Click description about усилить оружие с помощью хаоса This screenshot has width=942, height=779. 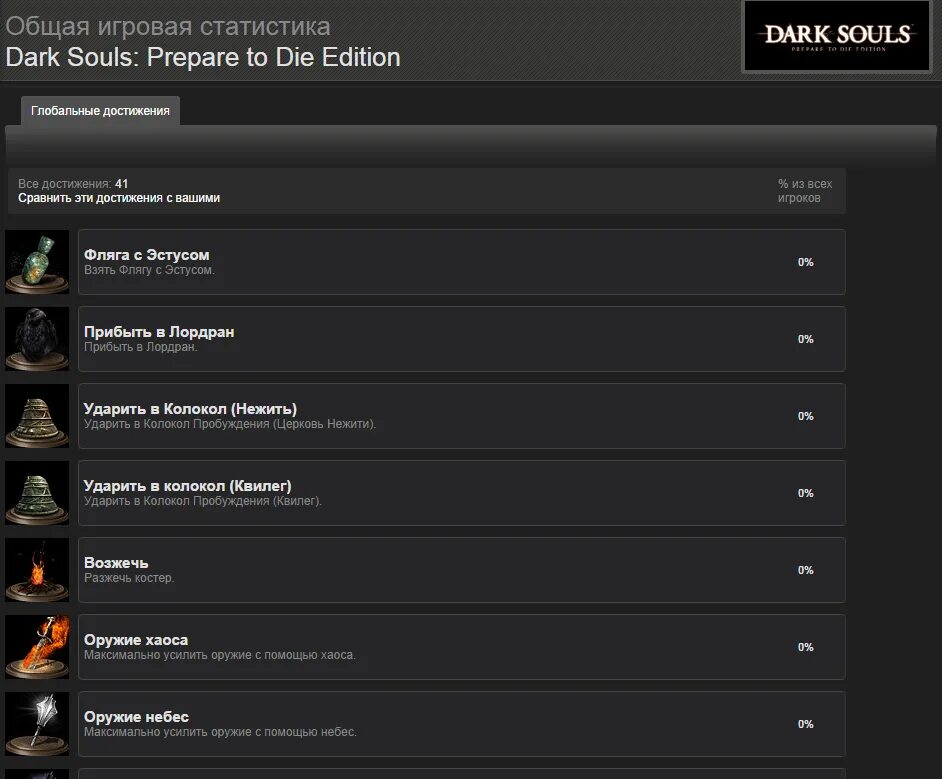tap(220, 655)
